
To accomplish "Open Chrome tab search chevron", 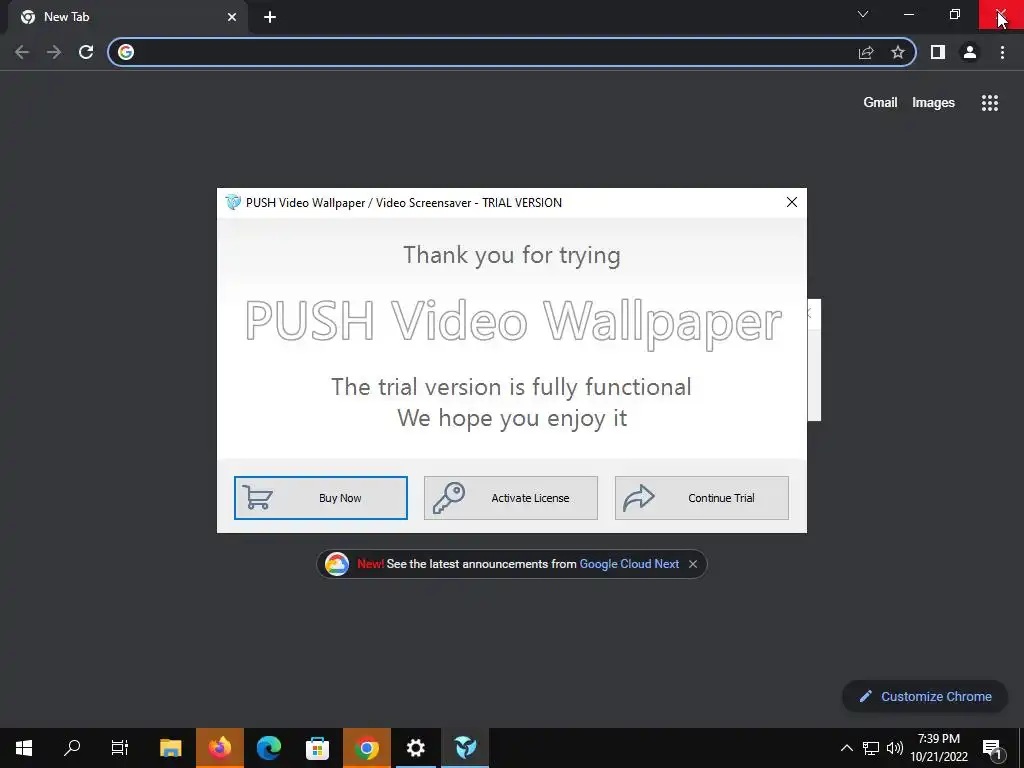I will coord(863,14).
